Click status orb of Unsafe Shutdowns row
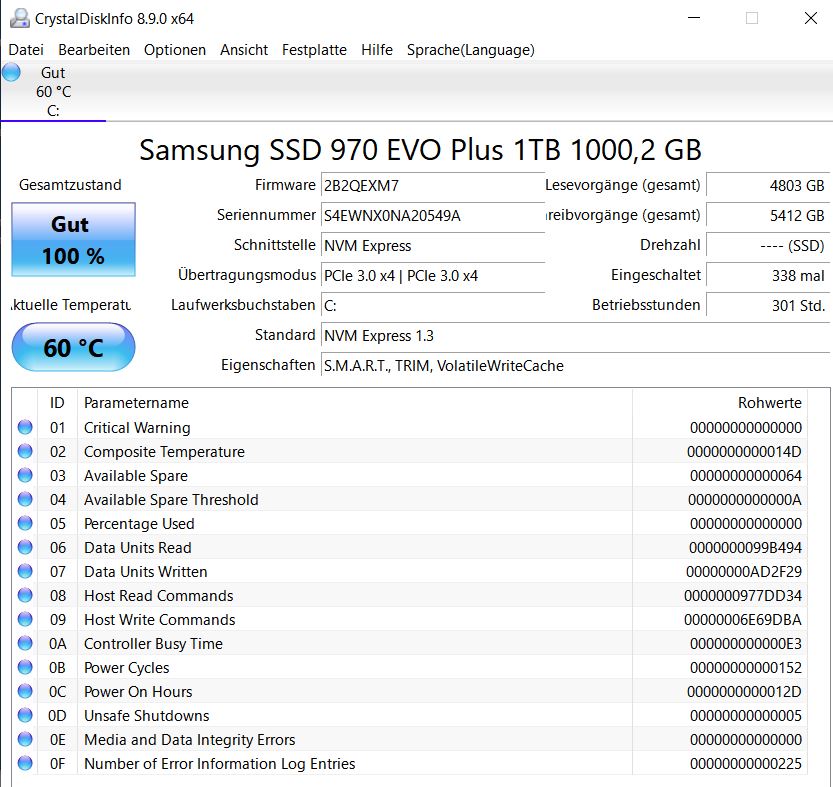 pos(25,715)
